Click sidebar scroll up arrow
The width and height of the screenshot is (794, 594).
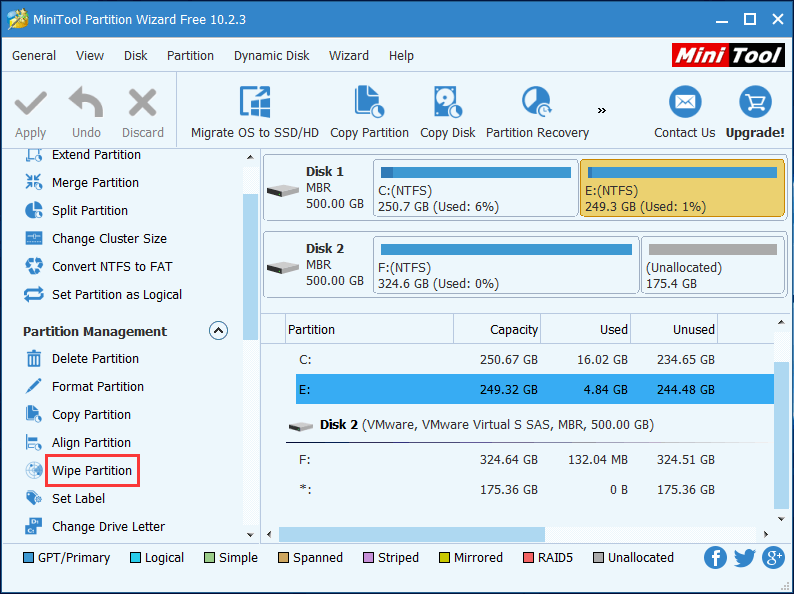(x=250, y=157)
